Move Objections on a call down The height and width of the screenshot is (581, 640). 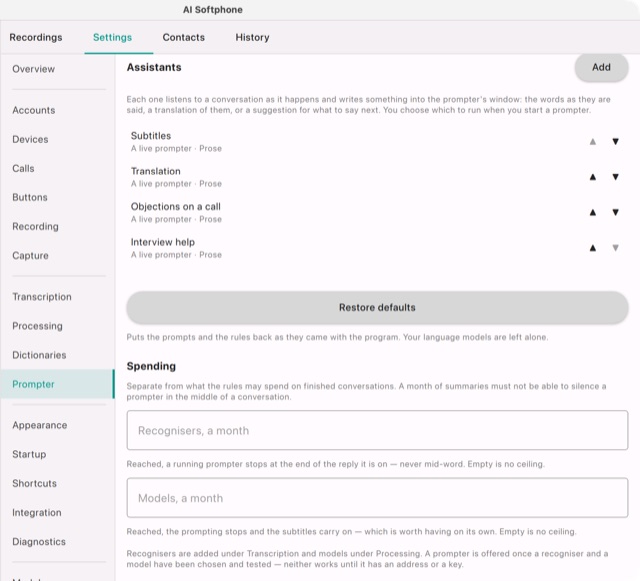pos(615,213)
